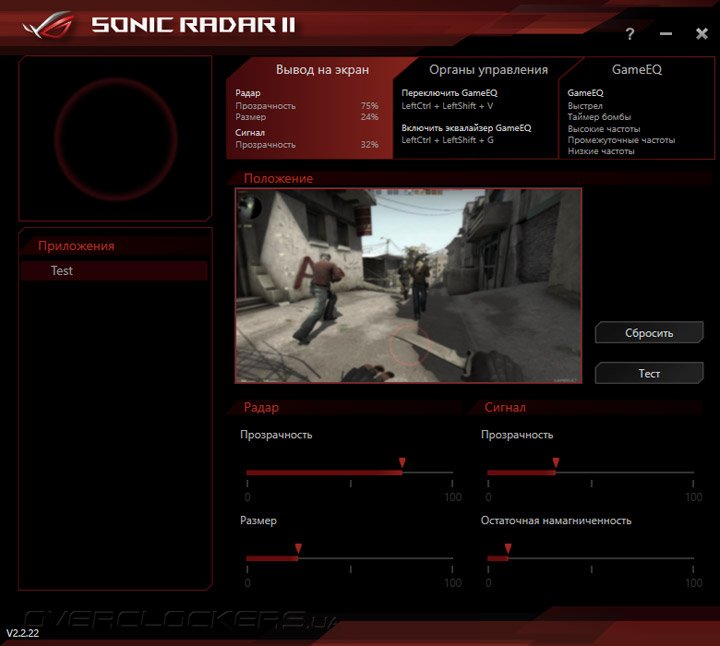720x646 pixels.
Task: Click the Низкие частоты entry
Action: [601, 151]
